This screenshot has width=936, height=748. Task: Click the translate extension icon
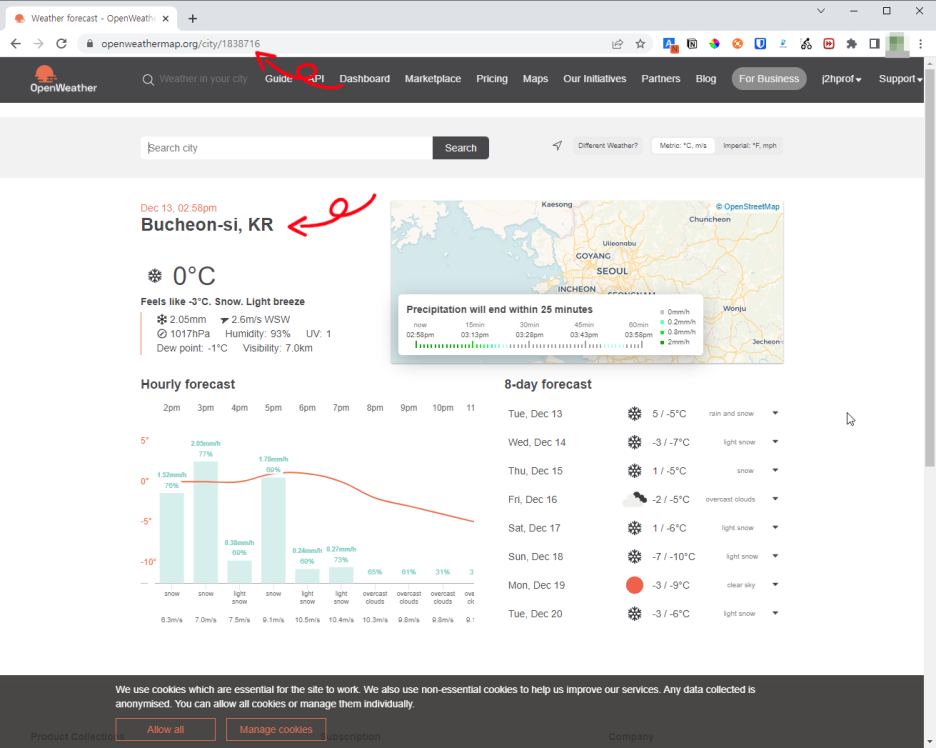pyautogui.click(x=670, y=44)
